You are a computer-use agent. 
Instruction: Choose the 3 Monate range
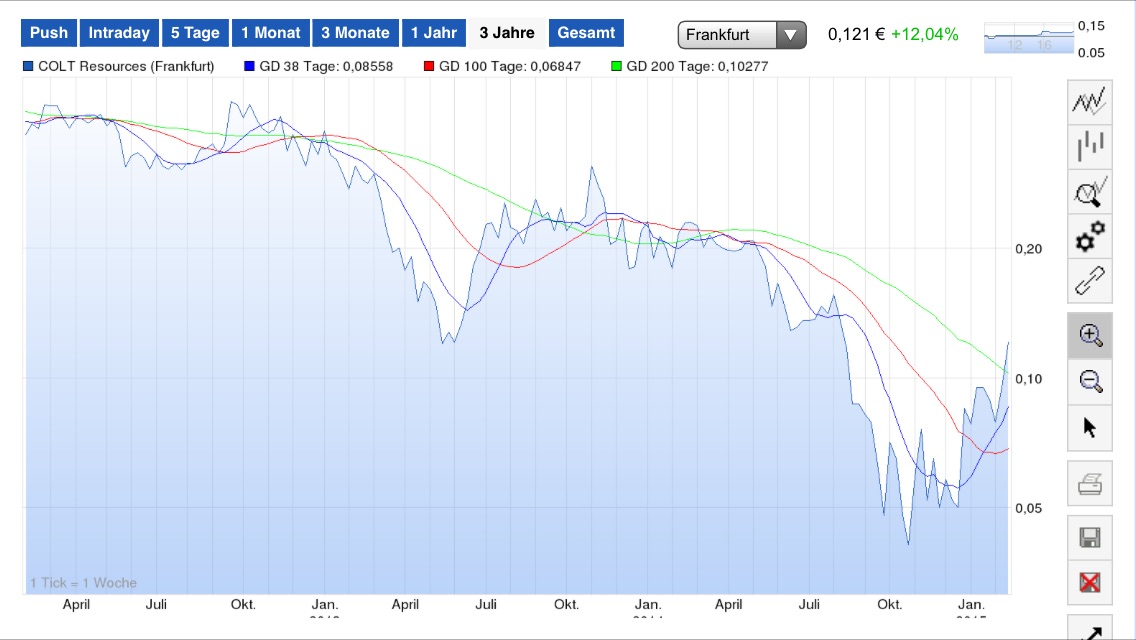(x=355, y=33)
